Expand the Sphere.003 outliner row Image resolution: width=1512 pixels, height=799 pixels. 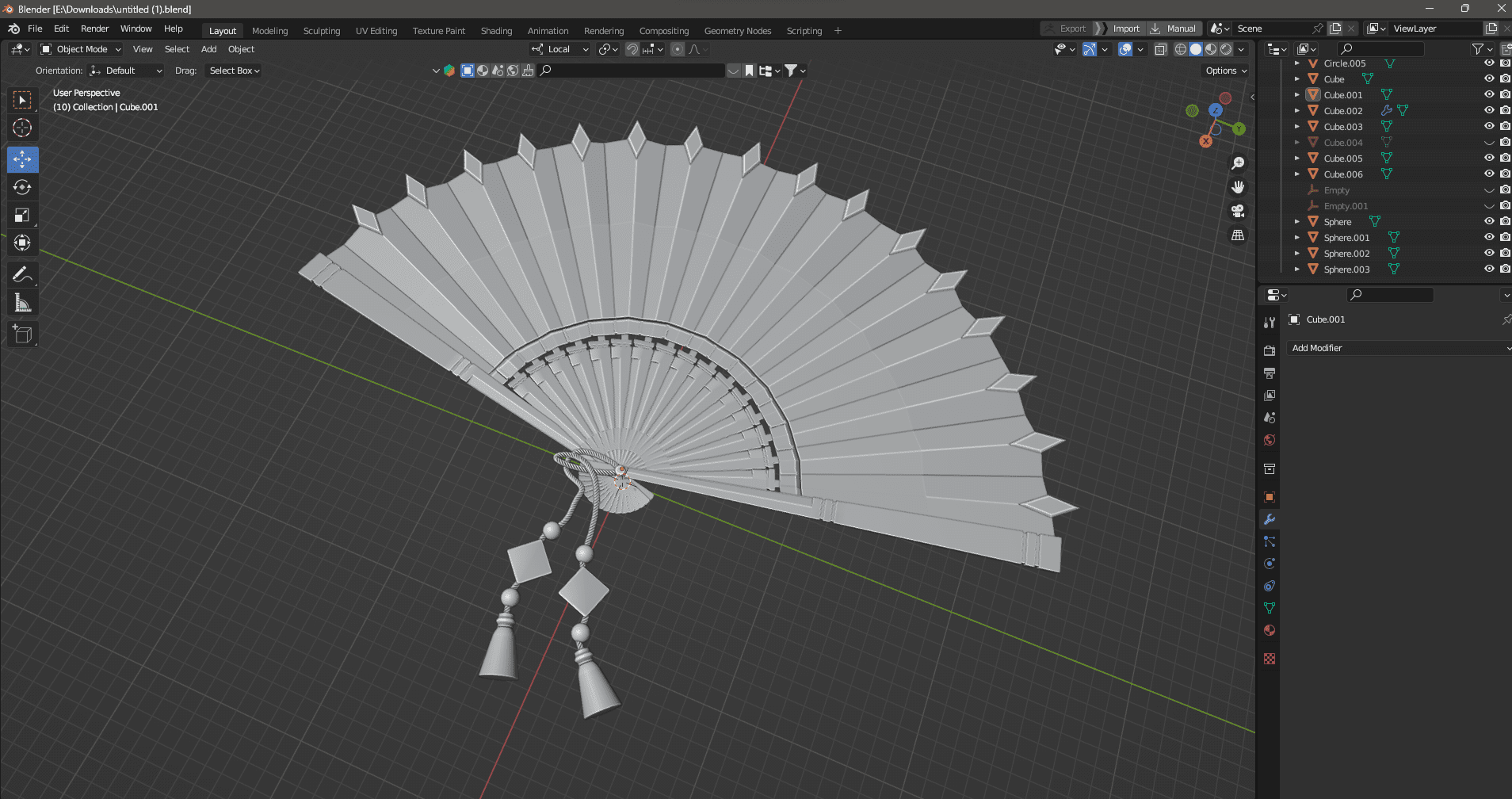pyautogui.click(x=1296, y=269)
